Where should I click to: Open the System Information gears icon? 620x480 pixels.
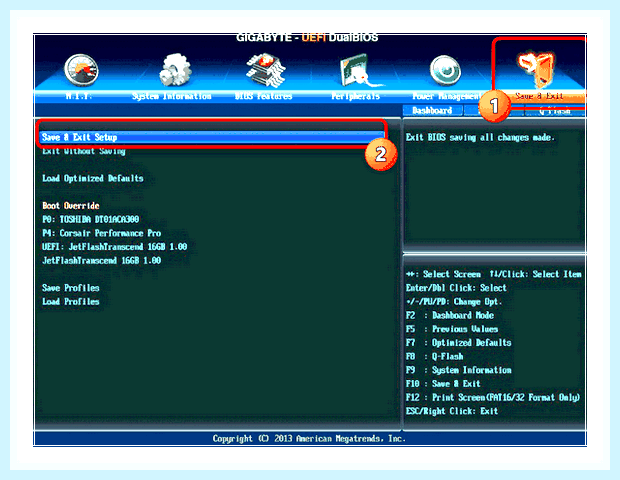pos(175,70)
